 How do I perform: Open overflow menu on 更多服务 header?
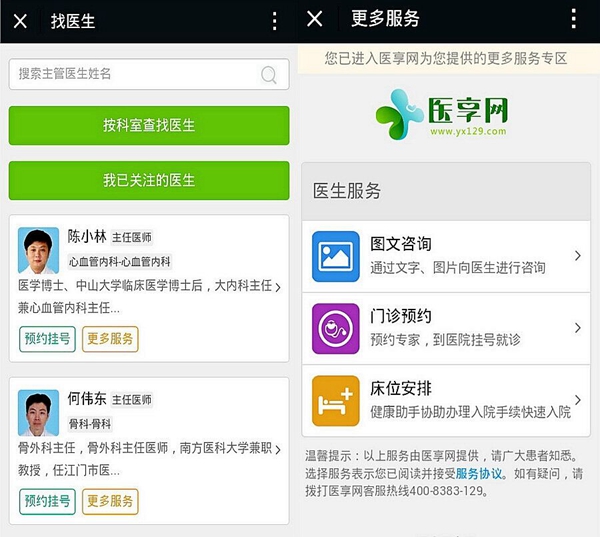573,18
